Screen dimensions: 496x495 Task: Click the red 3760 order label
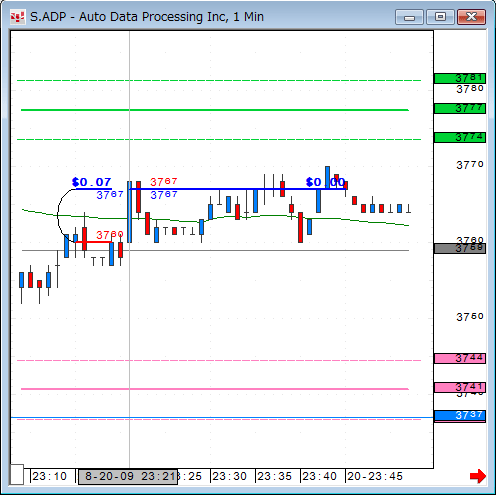110,235
